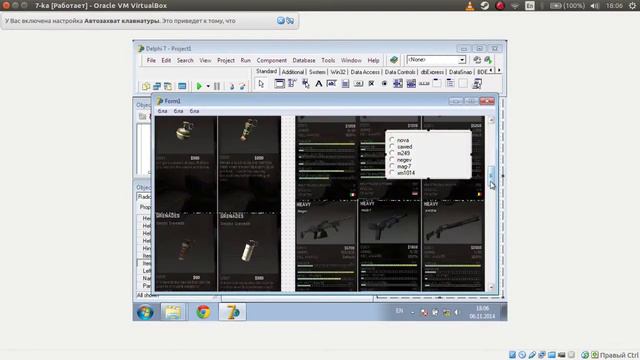Select the xm1014 radio button
Viewport: 640px width, 360px height.
[x=392, y=173]
